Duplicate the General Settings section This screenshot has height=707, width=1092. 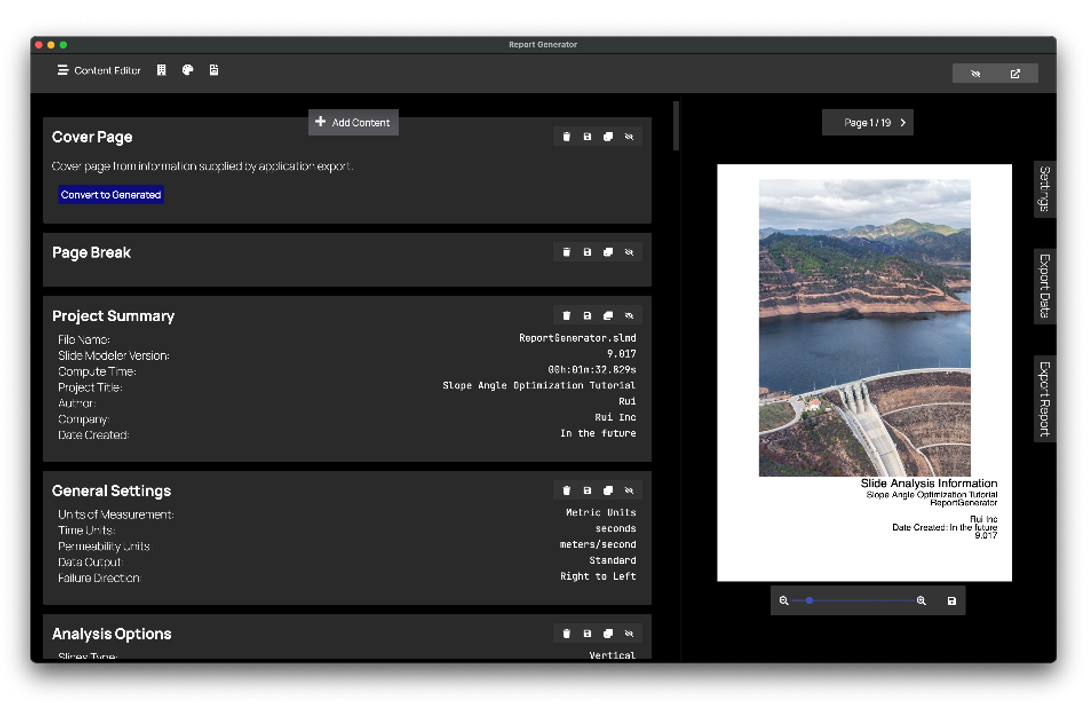pyautogui.click(x=608, y=491)
